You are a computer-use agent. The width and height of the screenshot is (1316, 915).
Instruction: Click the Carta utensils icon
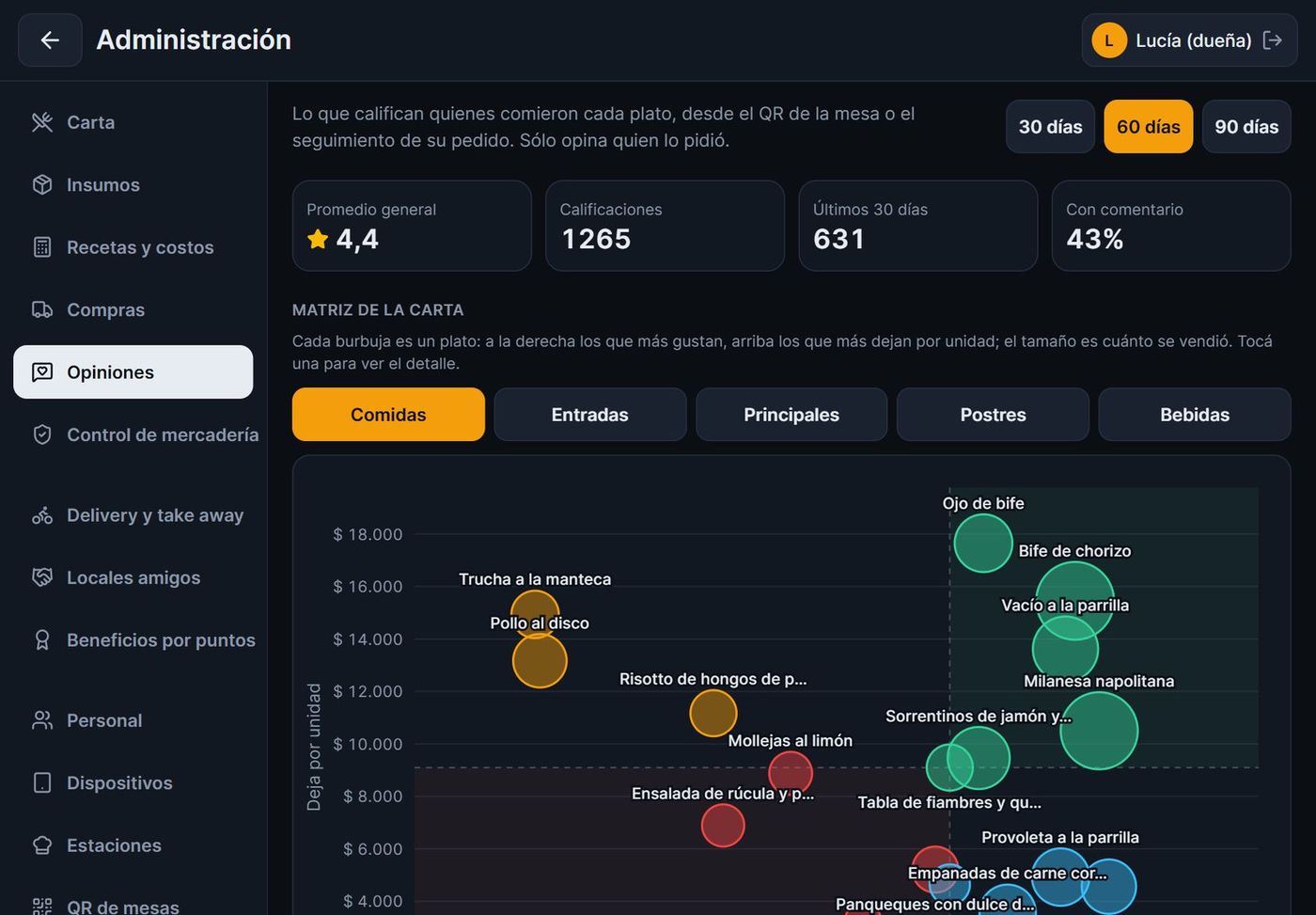[x=42, y=122]
